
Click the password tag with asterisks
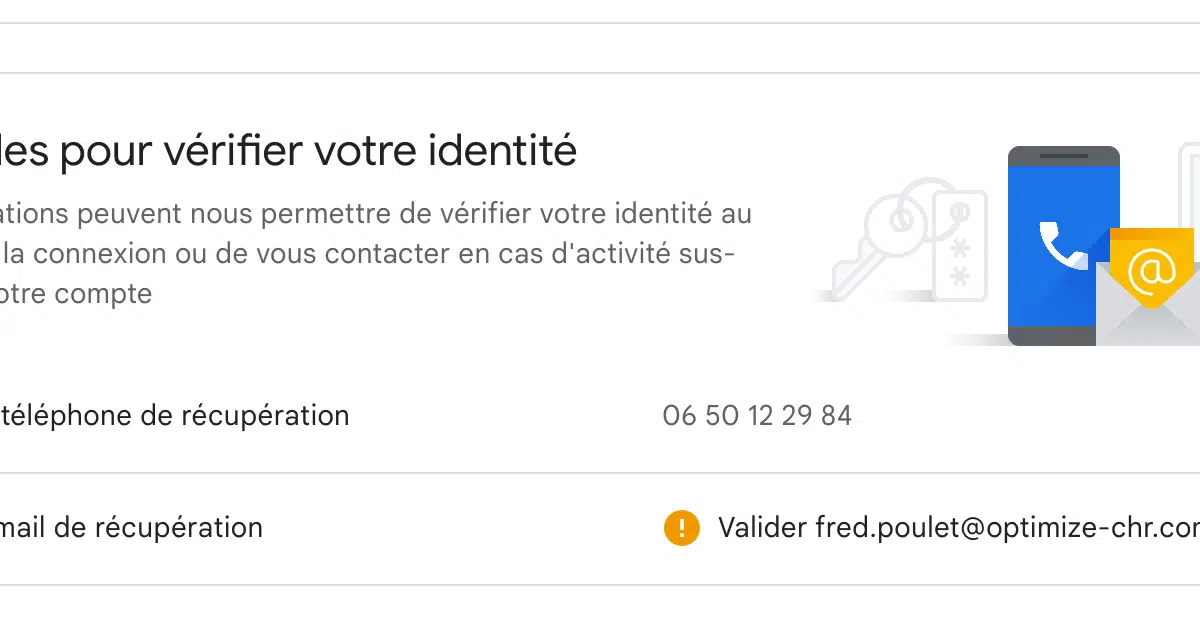tap(959, 245)
